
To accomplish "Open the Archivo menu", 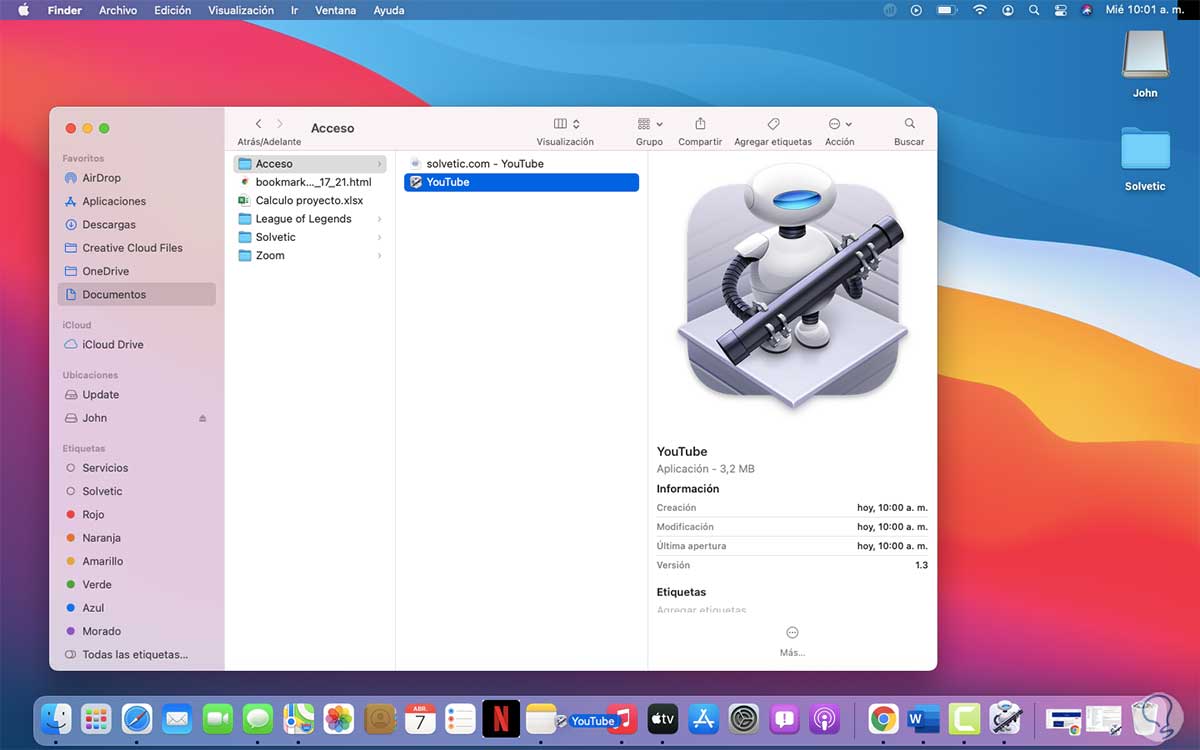I will click(118, 10).
